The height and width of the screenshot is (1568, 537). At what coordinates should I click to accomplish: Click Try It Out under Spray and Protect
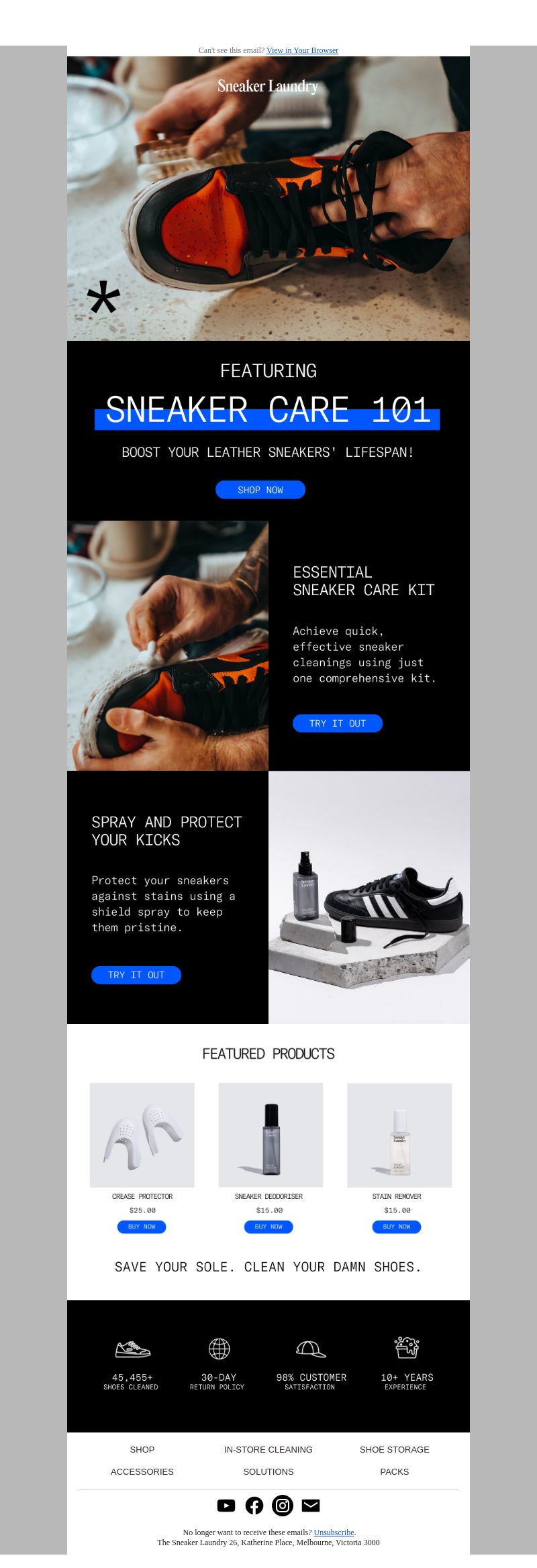(136, 975)
